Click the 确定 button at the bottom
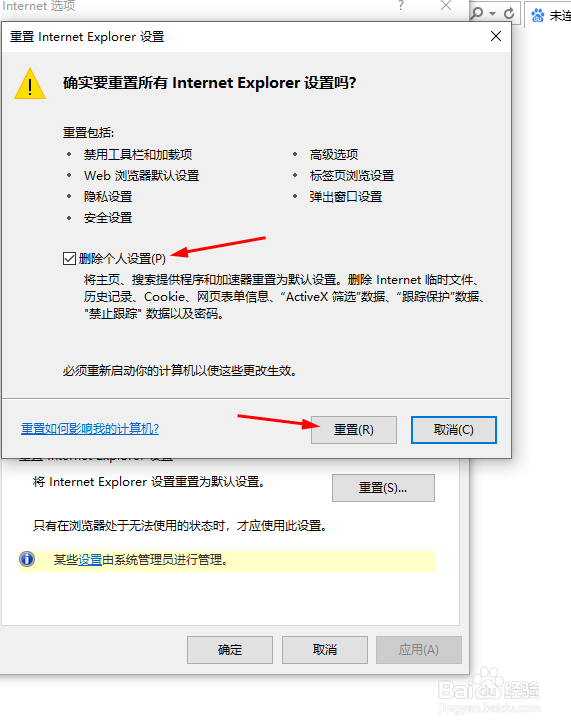This screenshot has width=571, height=728. point(230,650)
